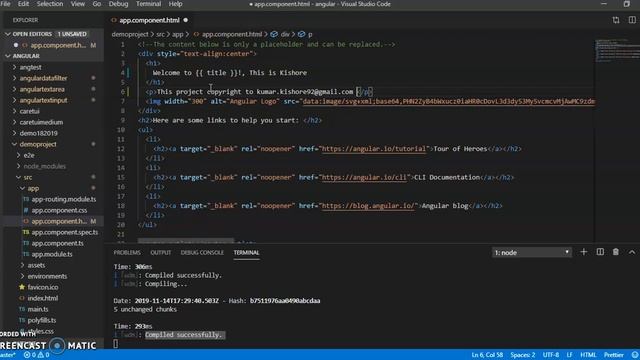This screenshot has height=360, width=640.
Task: Open app.component.ts file
Action: 58,243
